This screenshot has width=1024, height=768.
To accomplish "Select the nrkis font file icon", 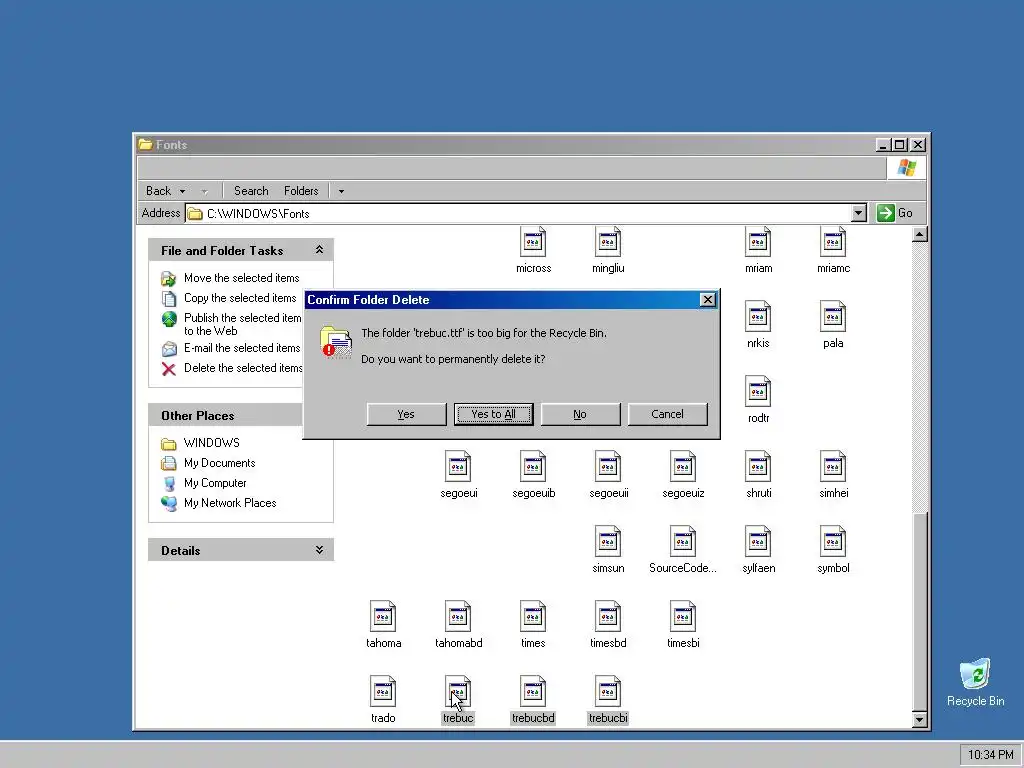I will pyautogui.click(x=758, y=317).
